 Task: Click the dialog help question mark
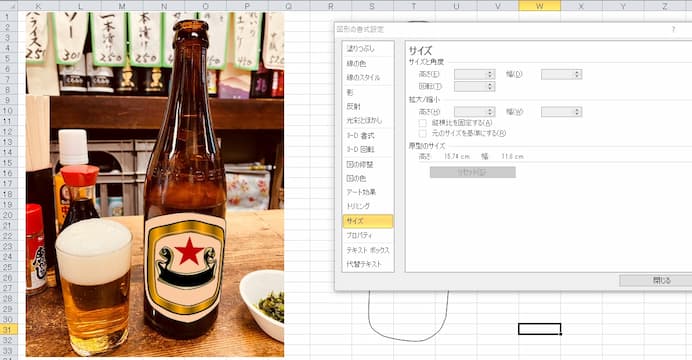tap(673, 29)
